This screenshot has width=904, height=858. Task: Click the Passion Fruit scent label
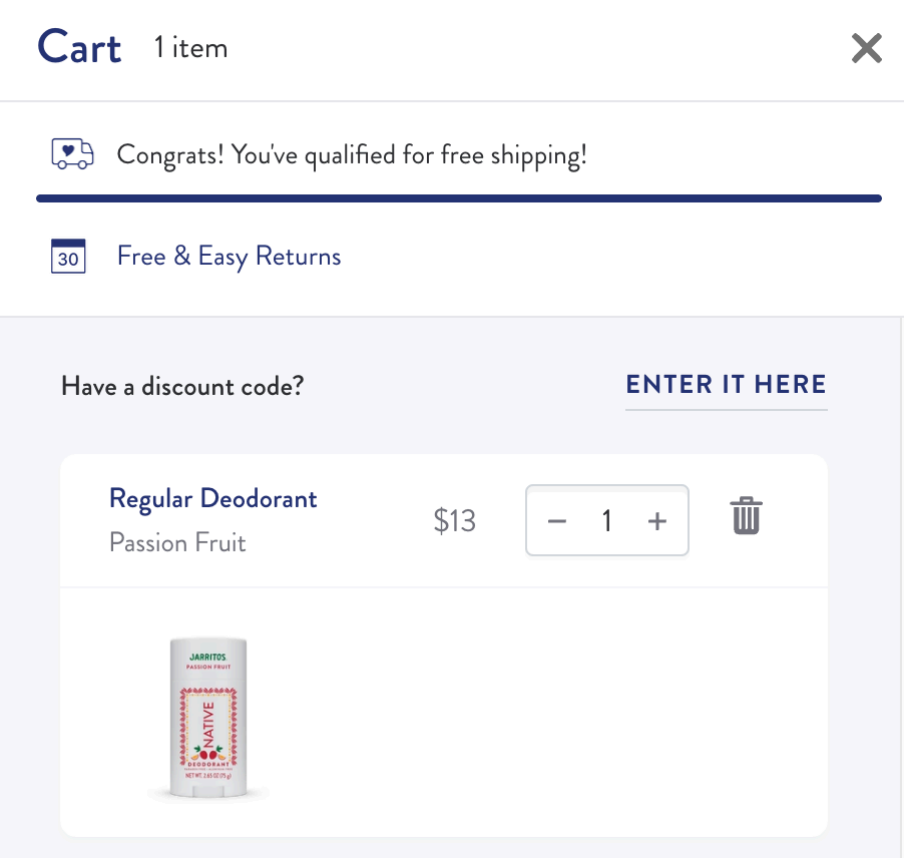point(177,543)
